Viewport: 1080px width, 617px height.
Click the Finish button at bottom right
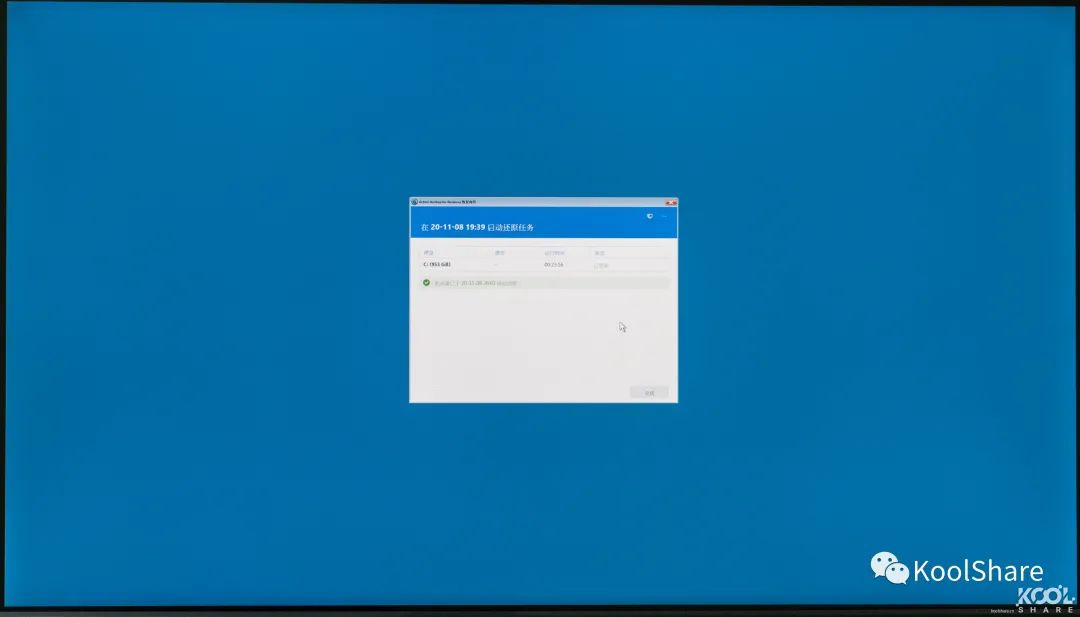[x=649, y=393]
